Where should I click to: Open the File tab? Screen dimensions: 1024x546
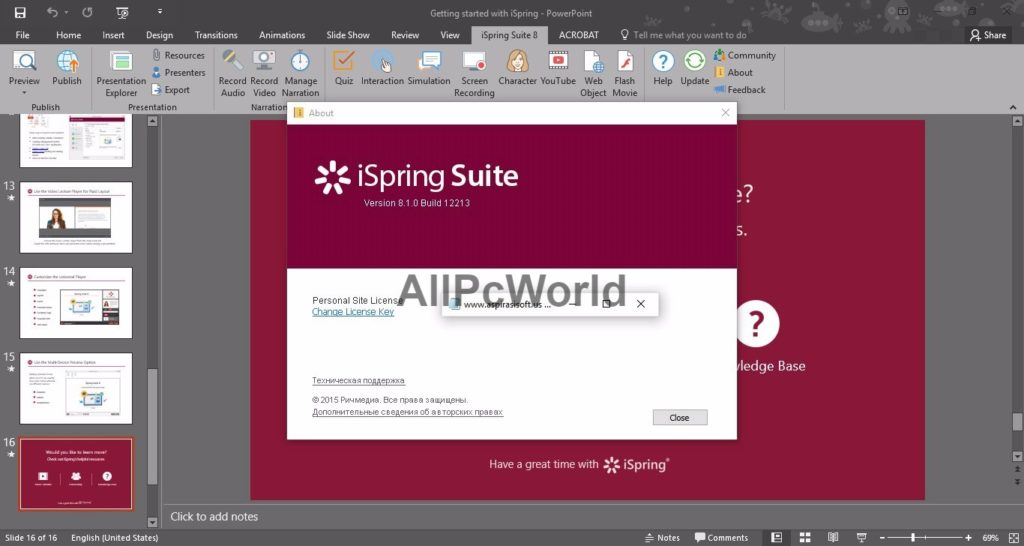[22, 35]
